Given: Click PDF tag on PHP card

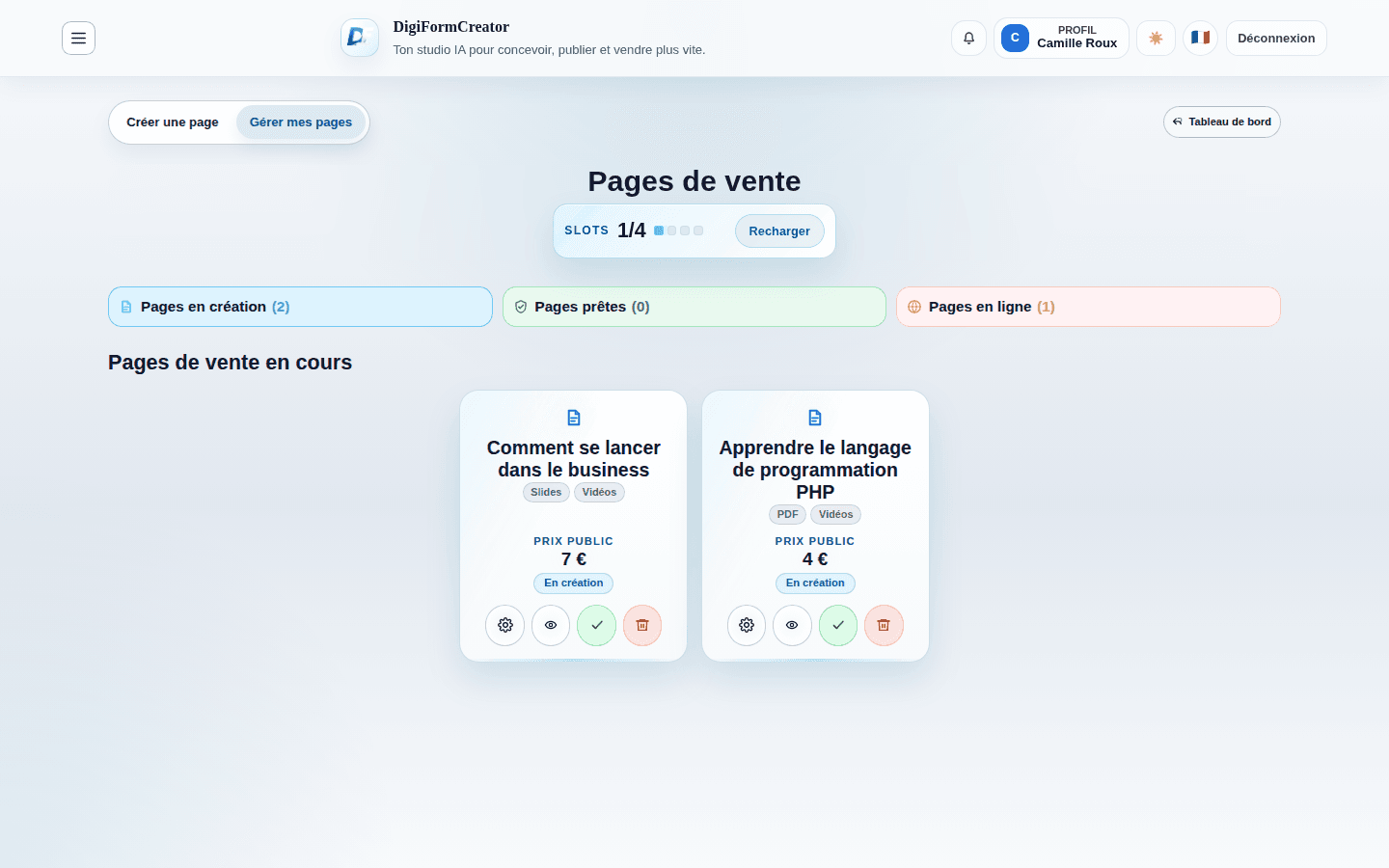Looking at the screenshot, I should [787, 515].
